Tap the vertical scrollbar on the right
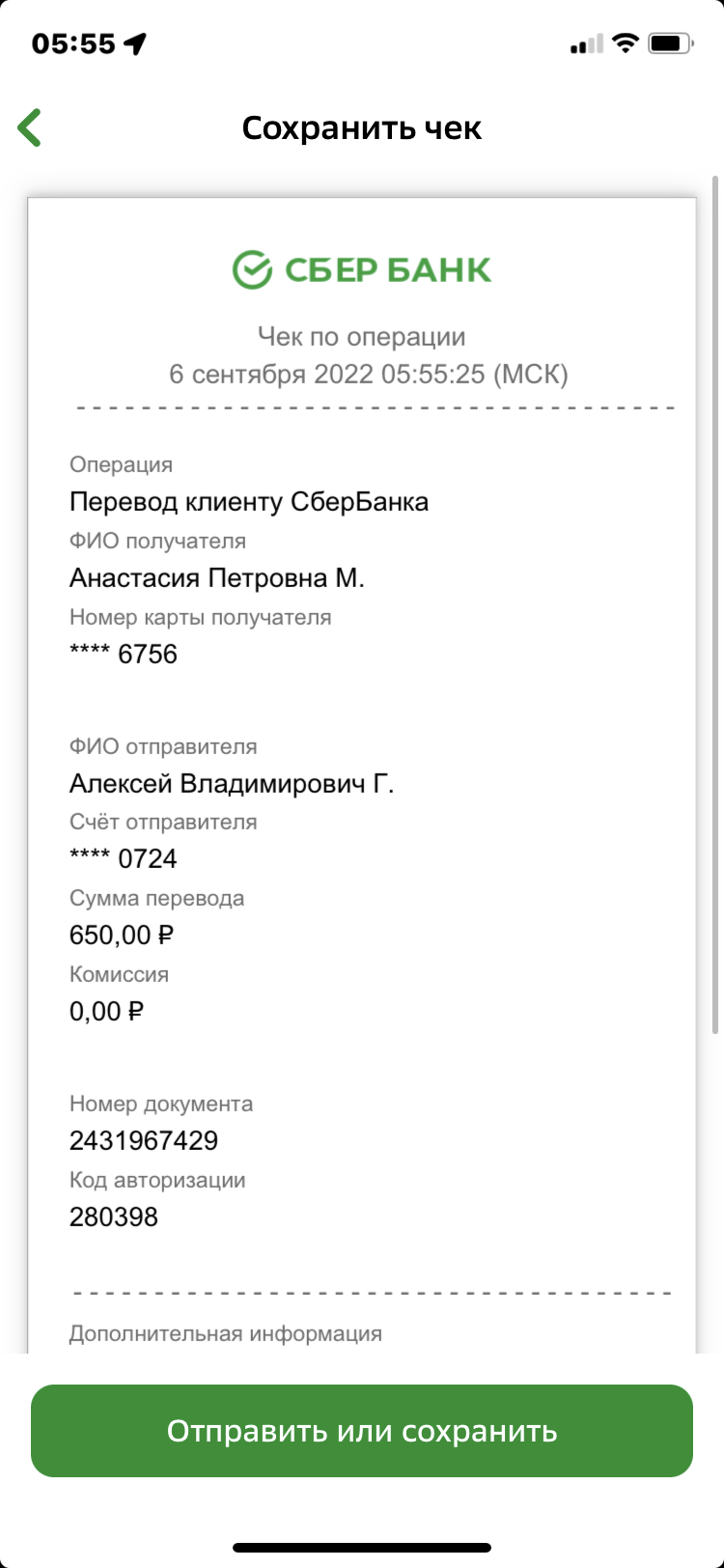Screen dimensions: 724x1568 [715, 603]
